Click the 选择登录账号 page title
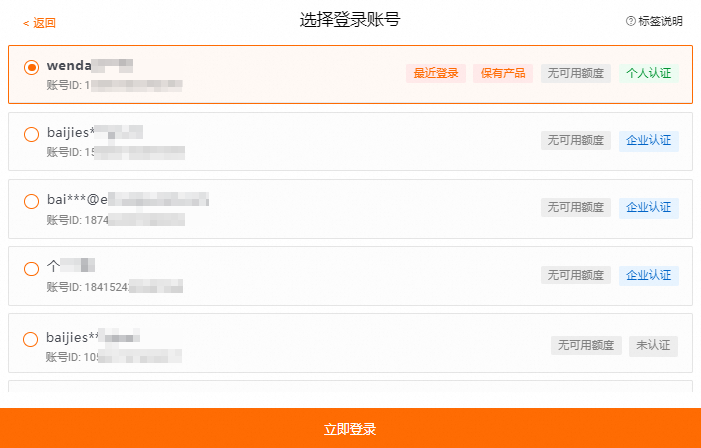This screenshot has height=448, width=701. coord(350,20)
